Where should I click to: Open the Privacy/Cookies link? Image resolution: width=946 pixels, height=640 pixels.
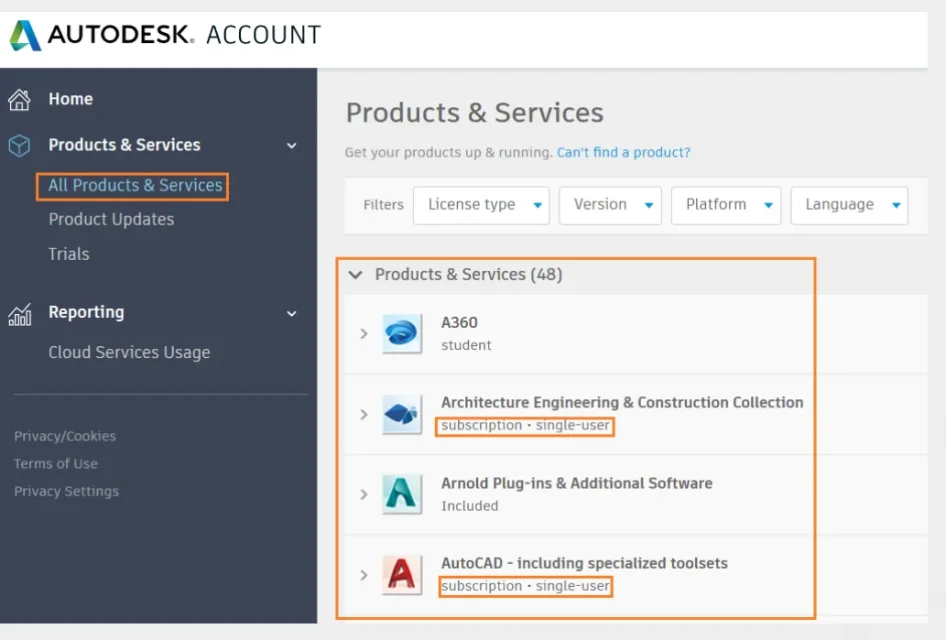click(65, 436)
